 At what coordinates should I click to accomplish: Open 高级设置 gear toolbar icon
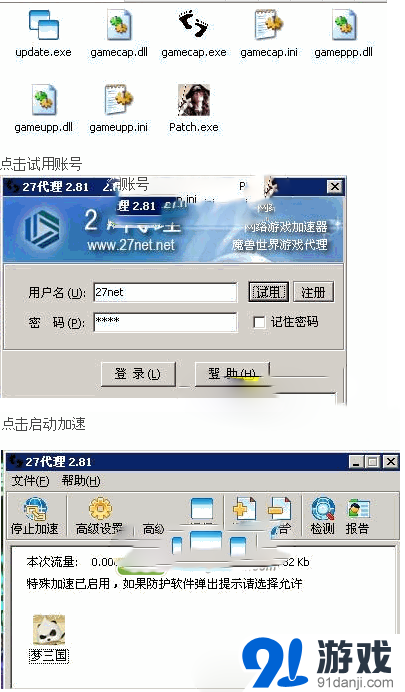101,509
